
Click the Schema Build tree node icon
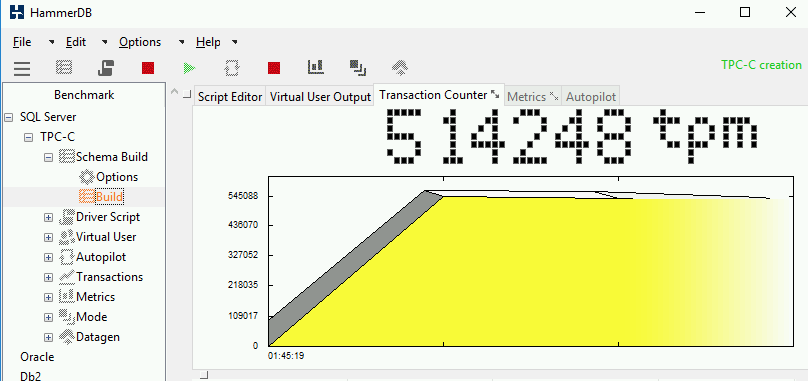67,157
